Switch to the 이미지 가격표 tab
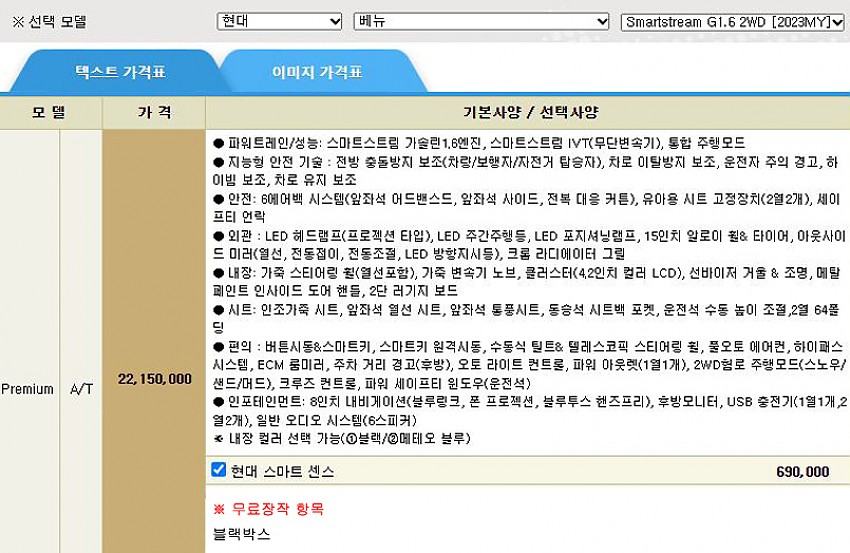Viewport: 850px width, 553px height. pyautogui.click(x=317, y=72)
